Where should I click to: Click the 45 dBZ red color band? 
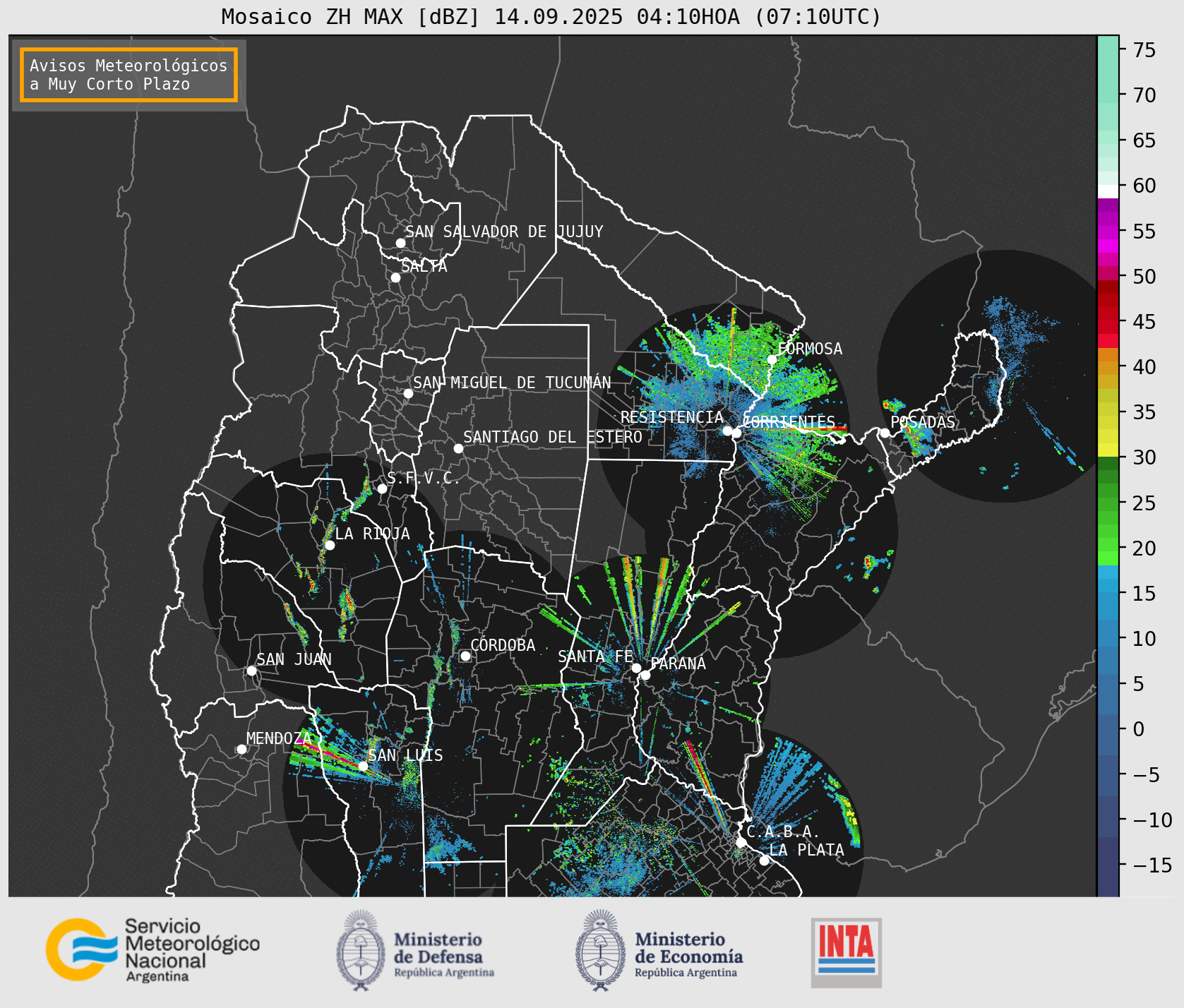click(x=1108, y=328)
